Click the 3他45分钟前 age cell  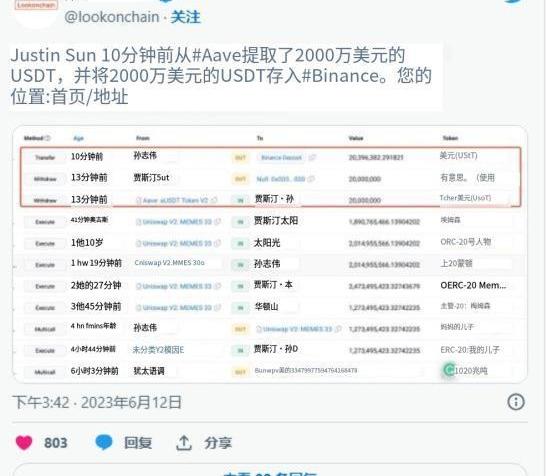96,306
